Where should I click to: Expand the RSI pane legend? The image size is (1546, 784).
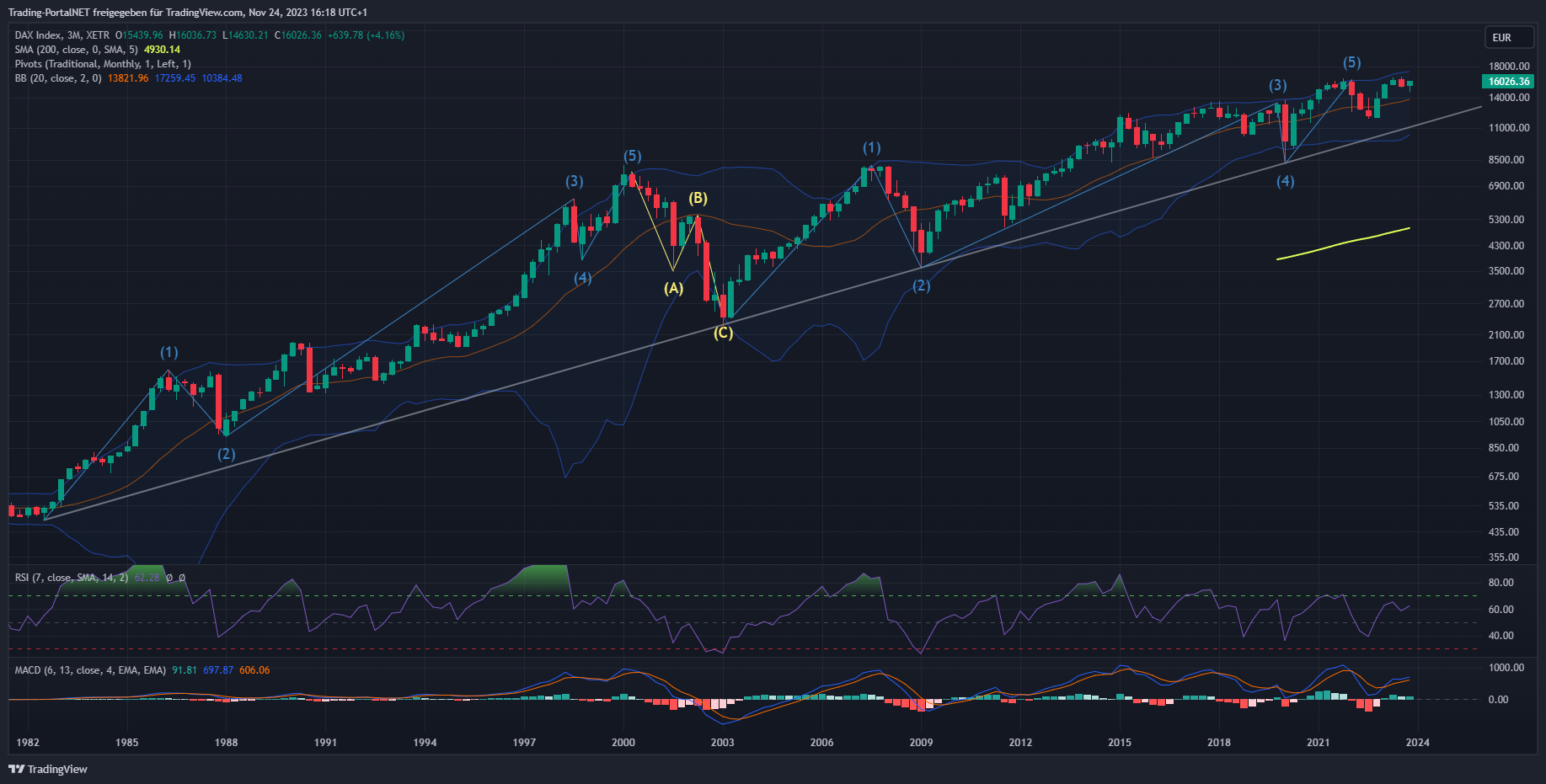pos(71,578)
